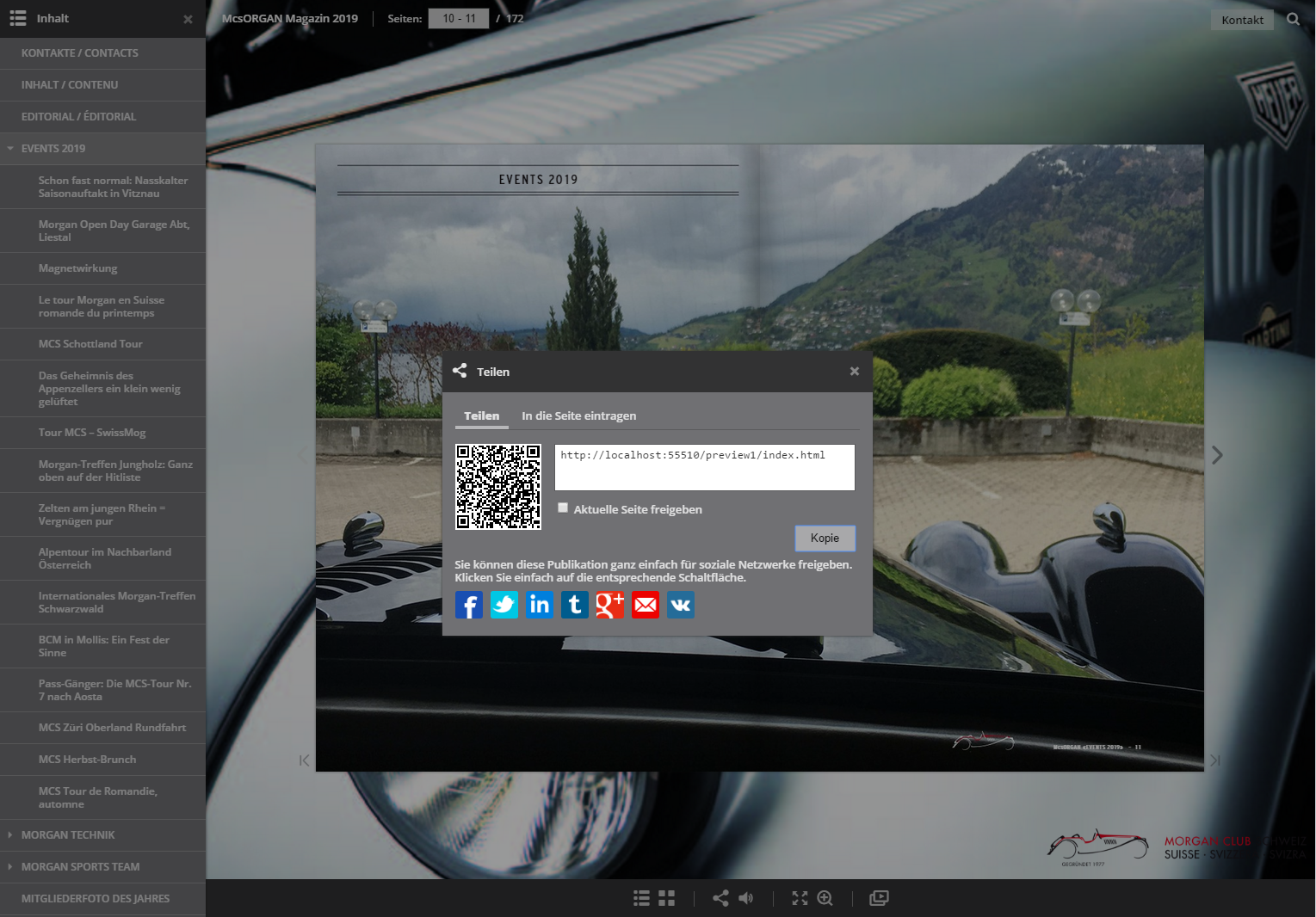Viewport: 1316px width, 917px height.
Task: Go to next page arrow
Action: click(1217, 455)
